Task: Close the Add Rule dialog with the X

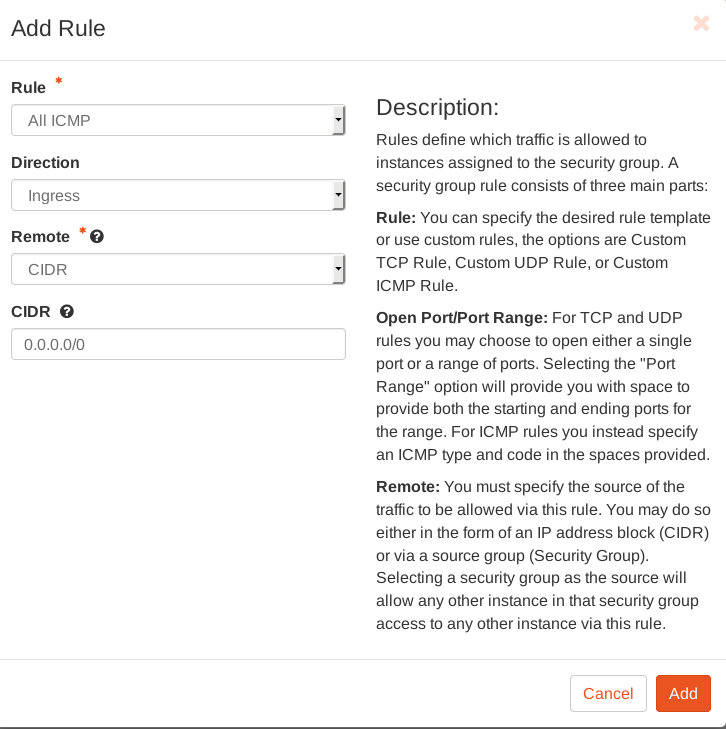Action: click(x=701, y=24)
